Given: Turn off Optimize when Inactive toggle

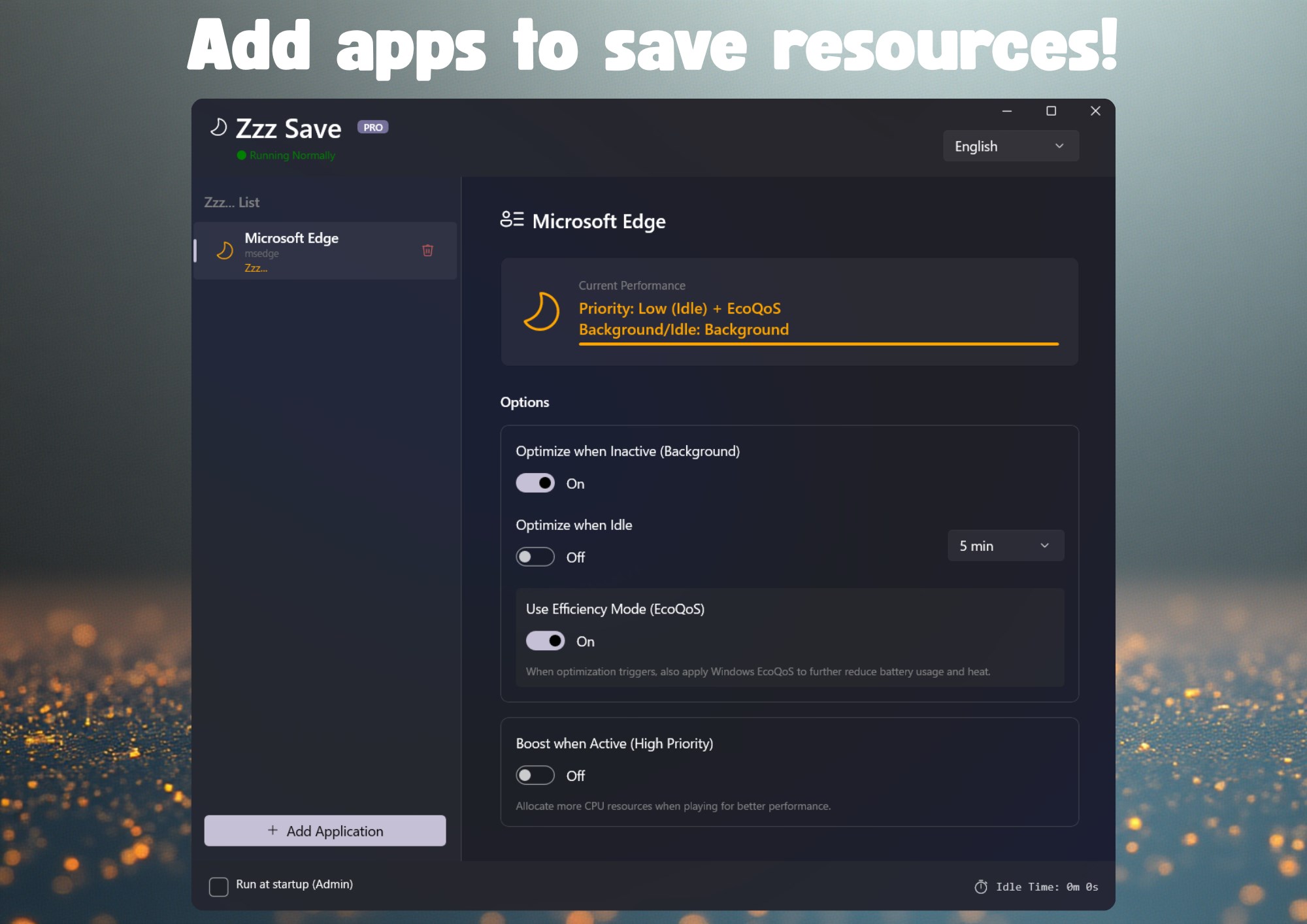Looking at the screenshot, I should [535, 483].
